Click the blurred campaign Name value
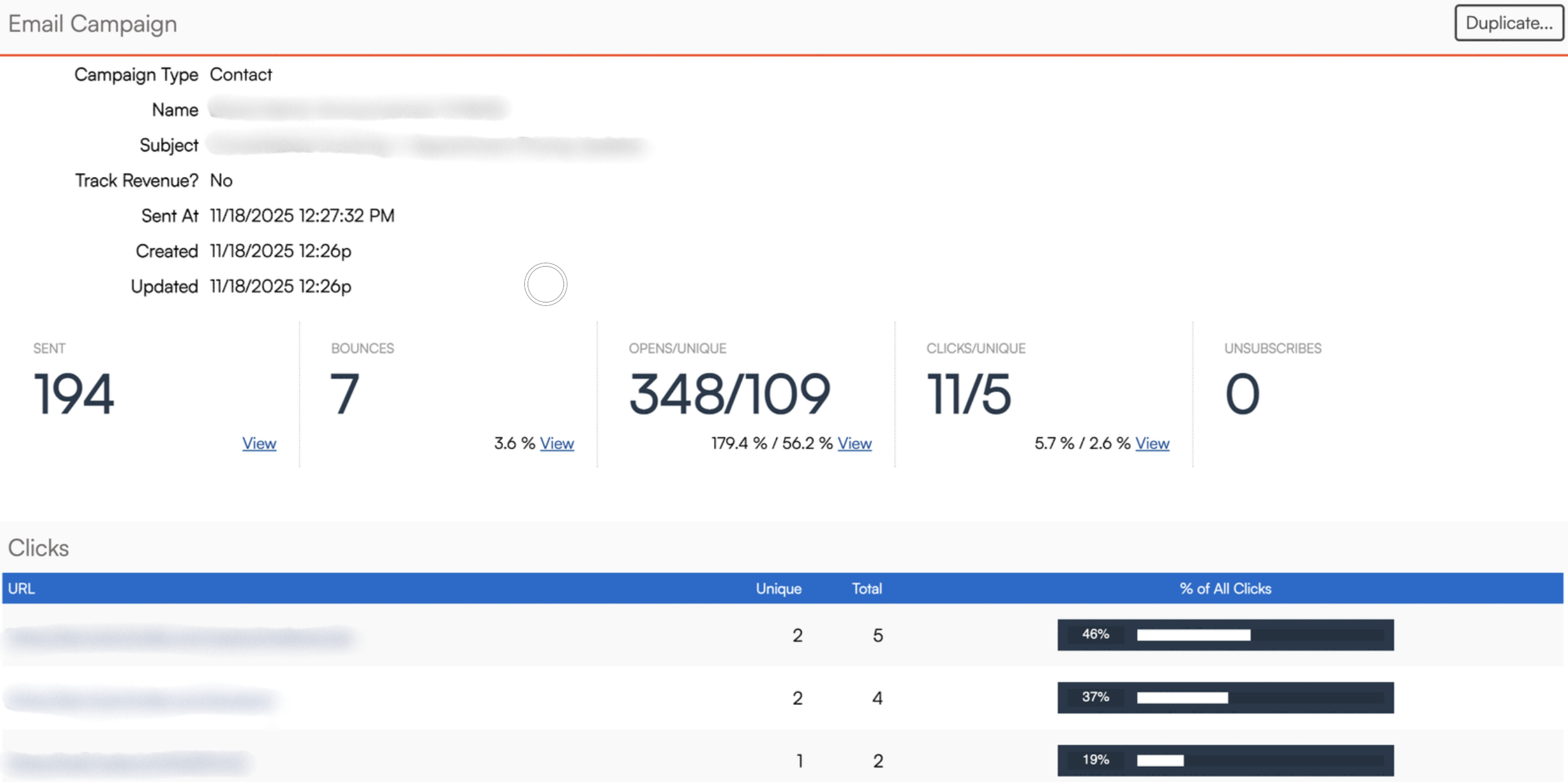The width and height of the screenshot is (1568, 782). coord(358,109)
